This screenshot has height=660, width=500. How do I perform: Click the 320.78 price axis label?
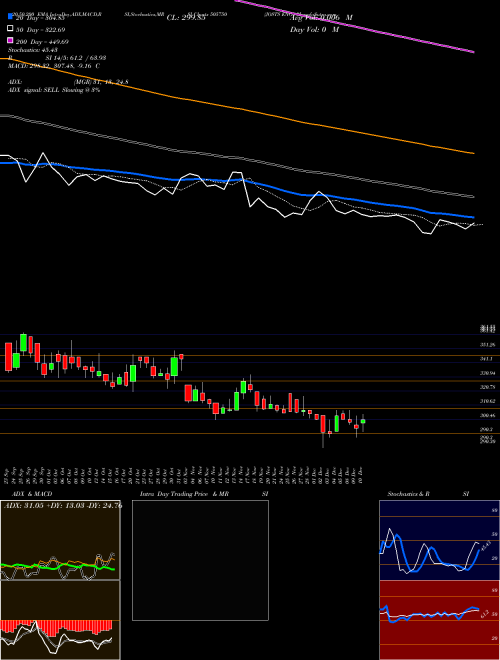coord(487,387)
